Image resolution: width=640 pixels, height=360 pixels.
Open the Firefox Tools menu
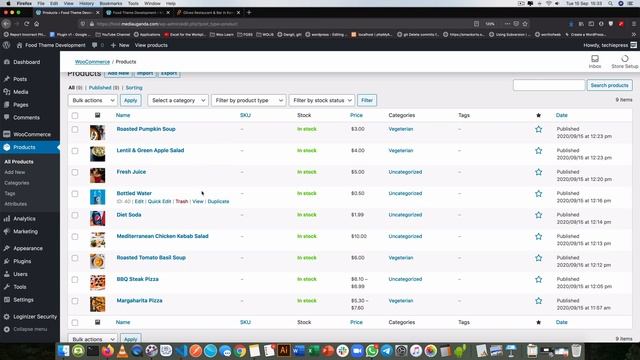pos(133,3)
